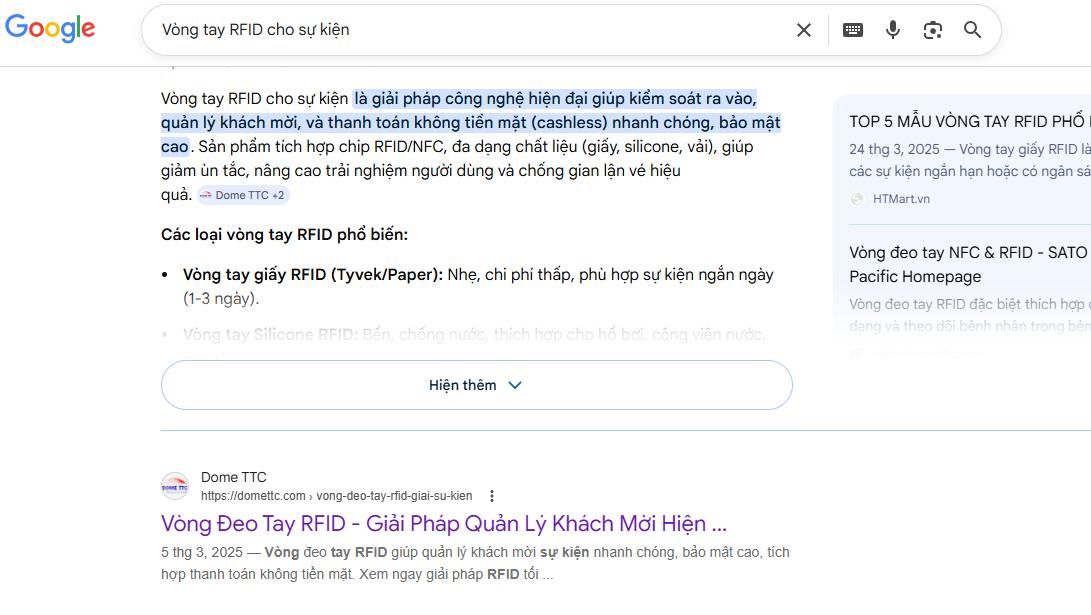The width and height of the screenshot is (1091, 615).
Task: Expand the chevron next to 'Hiện thêm'
Action: click(x=515, y=384)
